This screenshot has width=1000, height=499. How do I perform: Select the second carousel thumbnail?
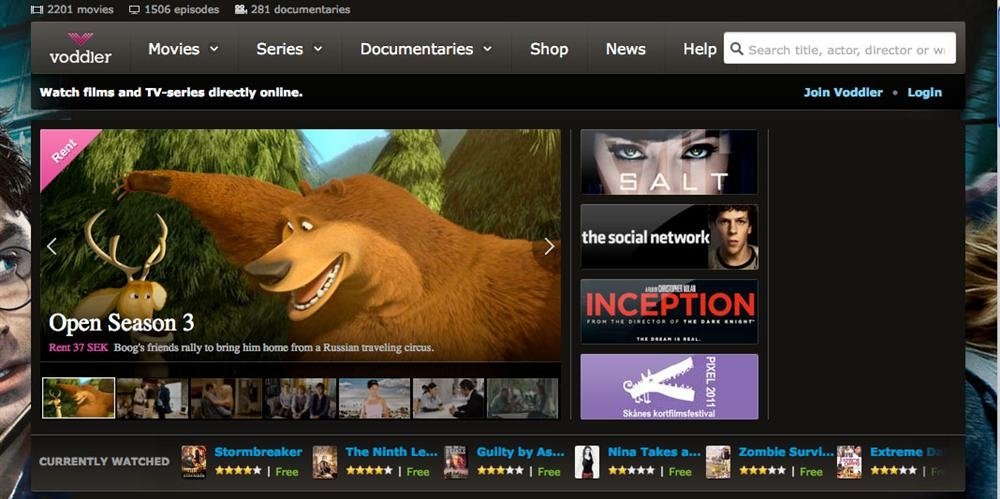(x=152, y=398)
